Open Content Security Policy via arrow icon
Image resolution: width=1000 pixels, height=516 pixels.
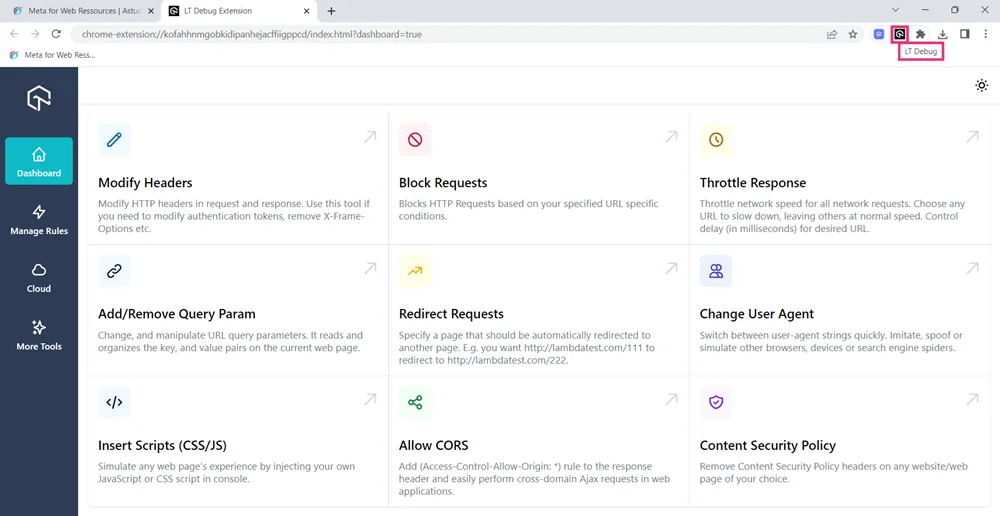[x=972, y=399]
